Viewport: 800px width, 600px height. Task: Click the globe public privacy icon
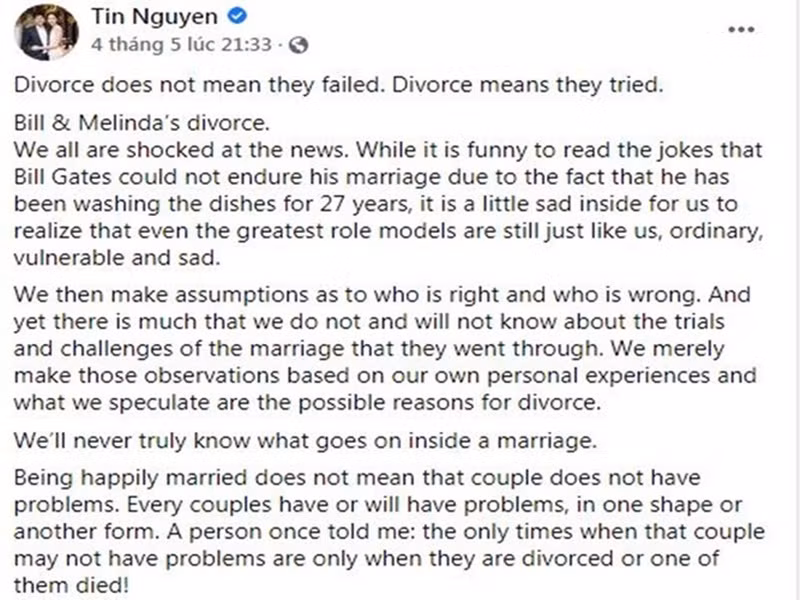coord(298,46)
